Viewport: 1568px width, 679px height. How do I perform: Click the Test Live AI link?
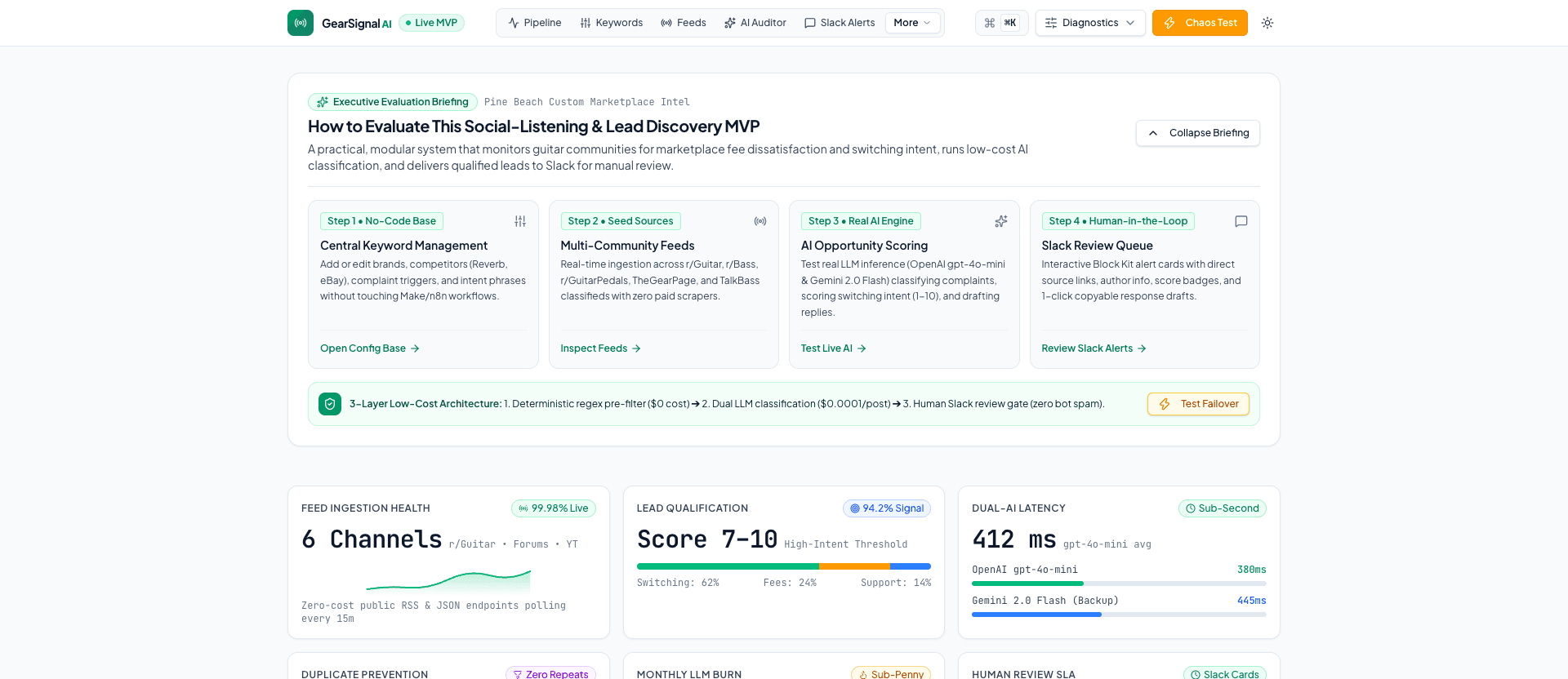pyautogui.click(x=834, y=348)
